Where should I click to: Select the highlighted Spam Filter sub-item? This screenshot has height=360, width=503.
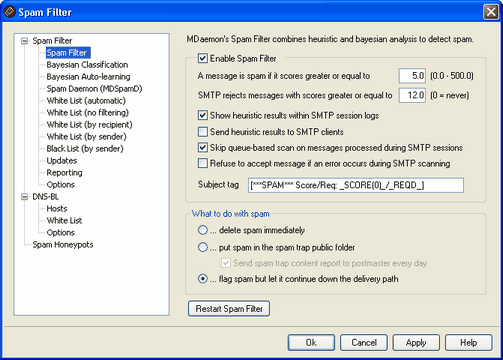click(x=68, y=53)
